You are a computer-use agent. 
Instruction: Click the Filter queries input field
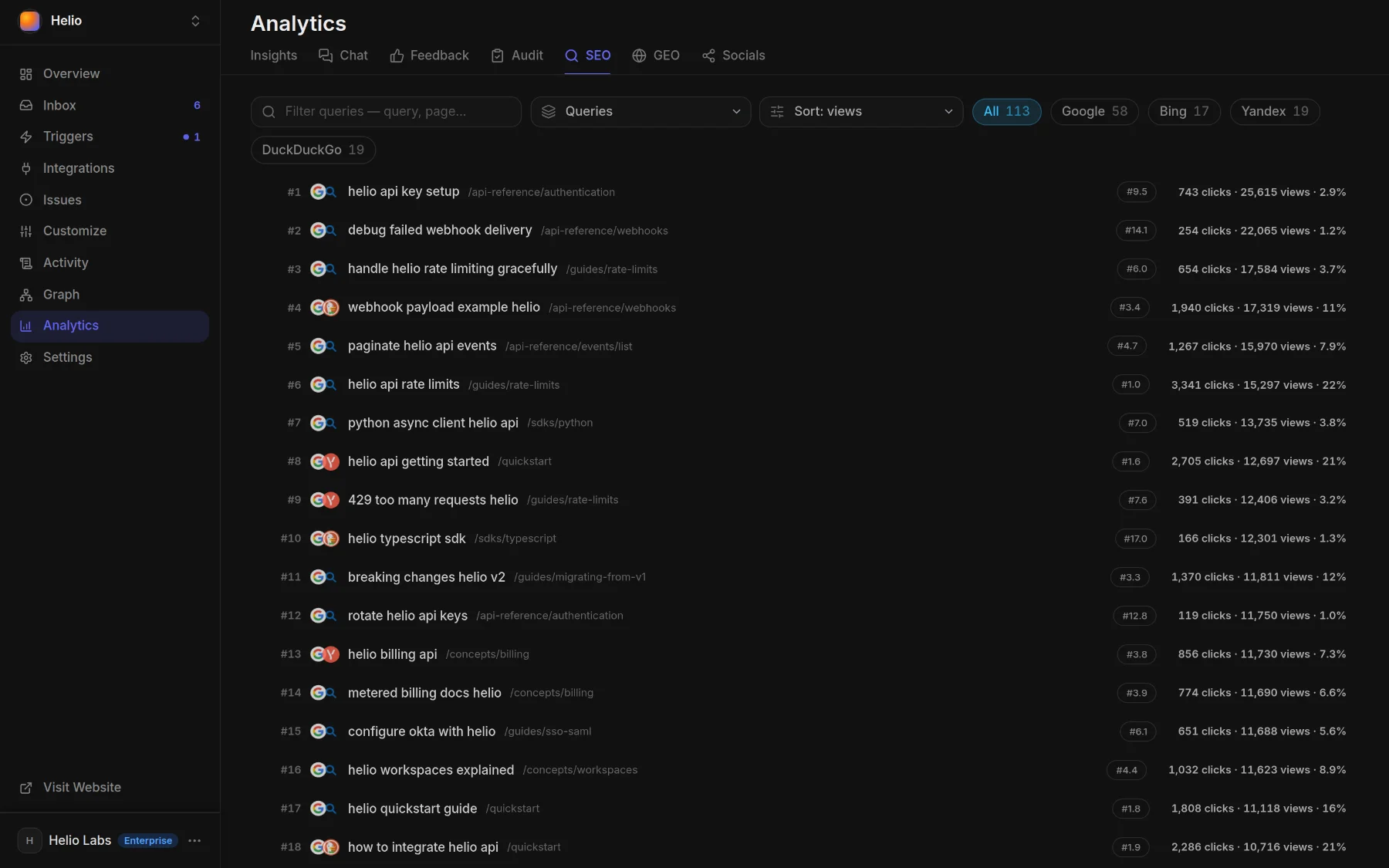click(386, 112)
